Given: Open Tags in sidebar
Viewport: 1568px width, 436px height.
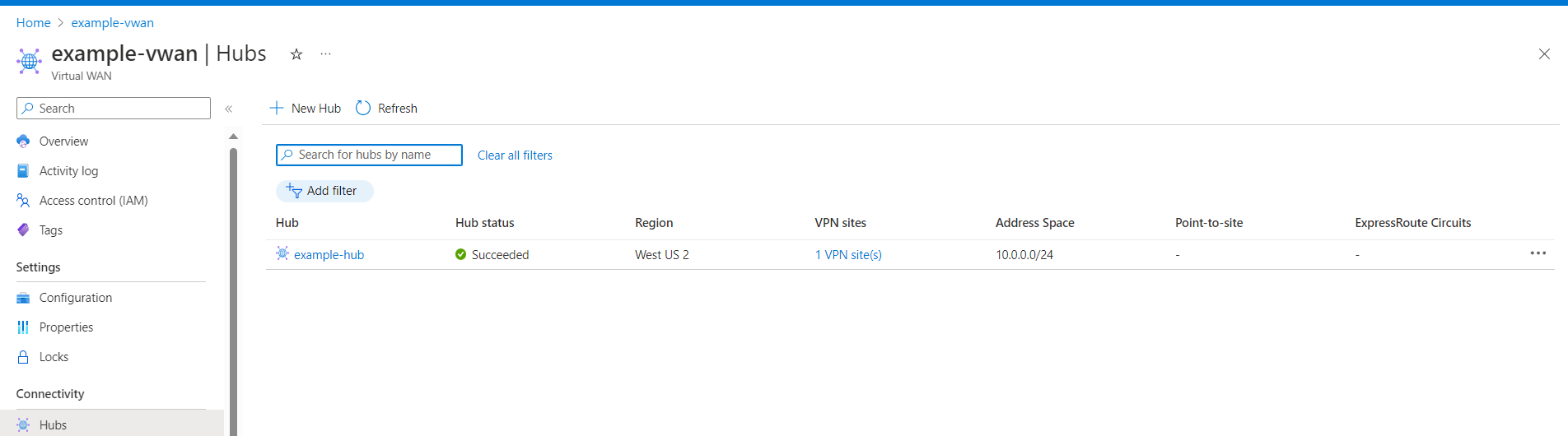Looking at the screenshot, I should point(51,230).
